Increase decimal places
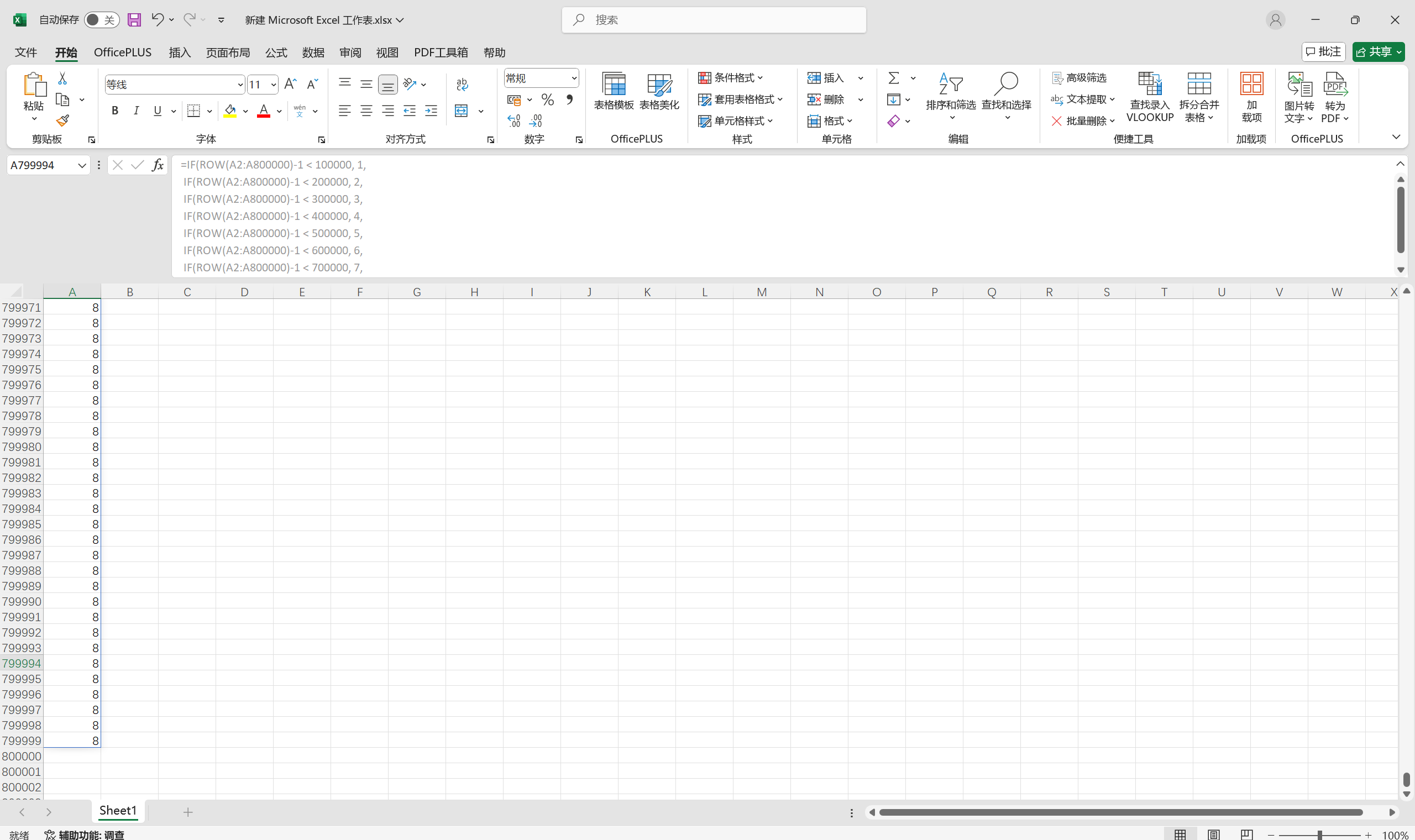This screenshot has height=840, width=1415. pyautogui.click(x=514, y=119)
